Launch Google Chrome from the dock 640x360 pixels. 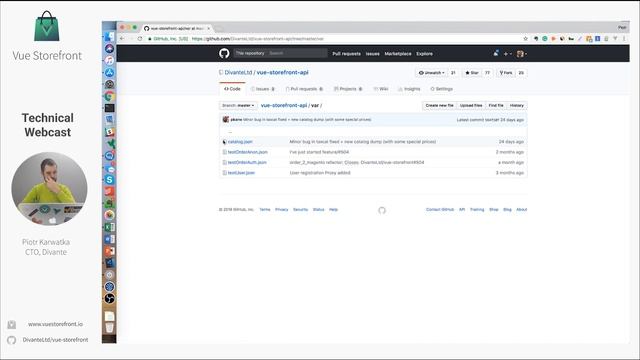click(109, 96)
